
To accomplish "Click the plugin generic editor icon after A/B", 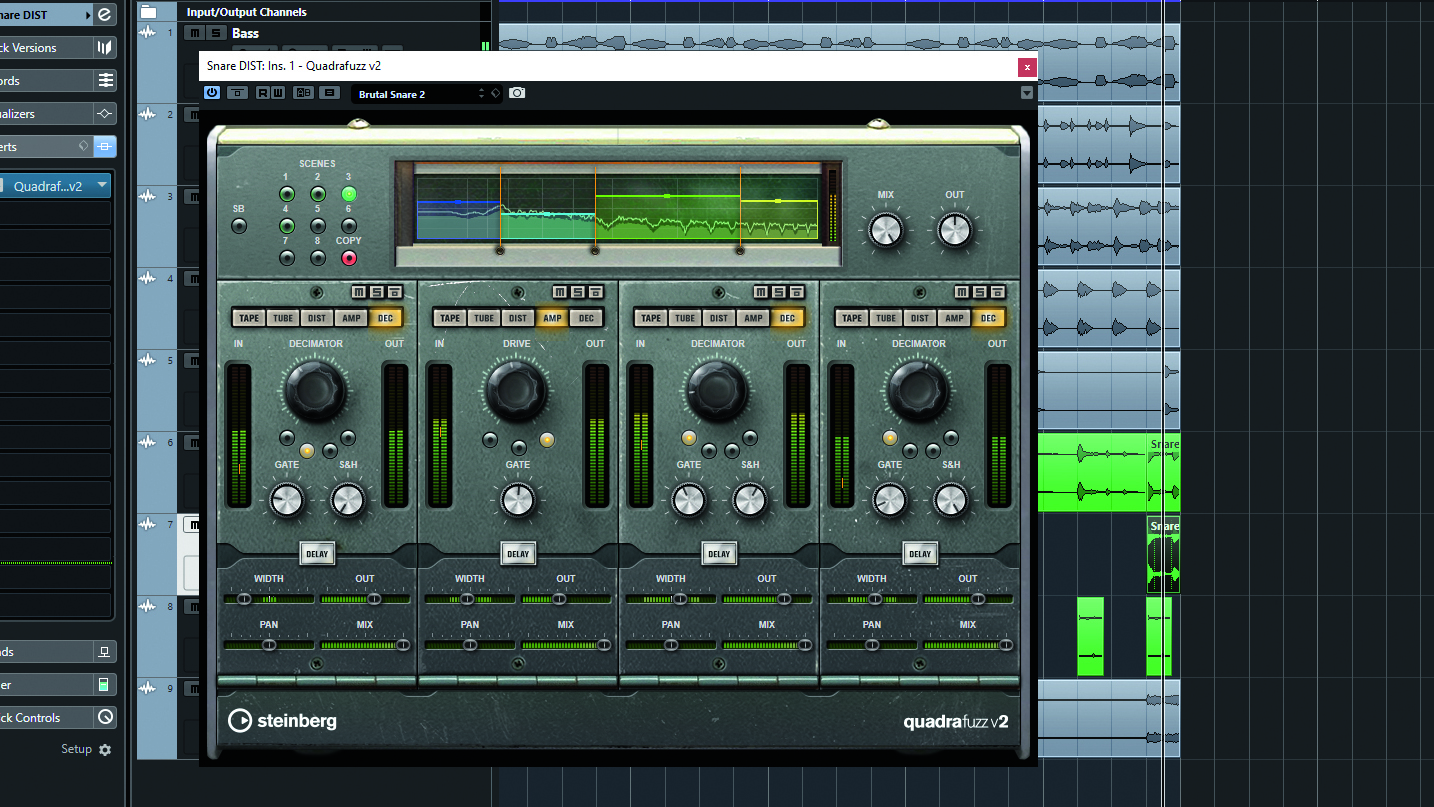I will (x=330, y=93).
